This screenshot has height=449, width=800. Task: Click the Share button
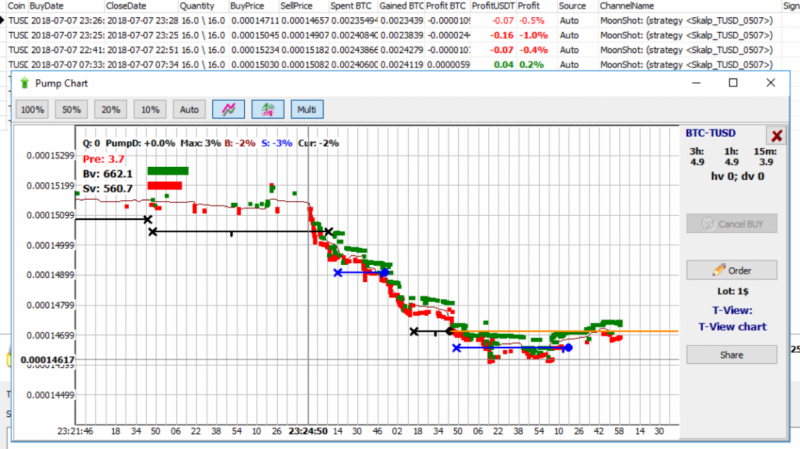[732, 355]
